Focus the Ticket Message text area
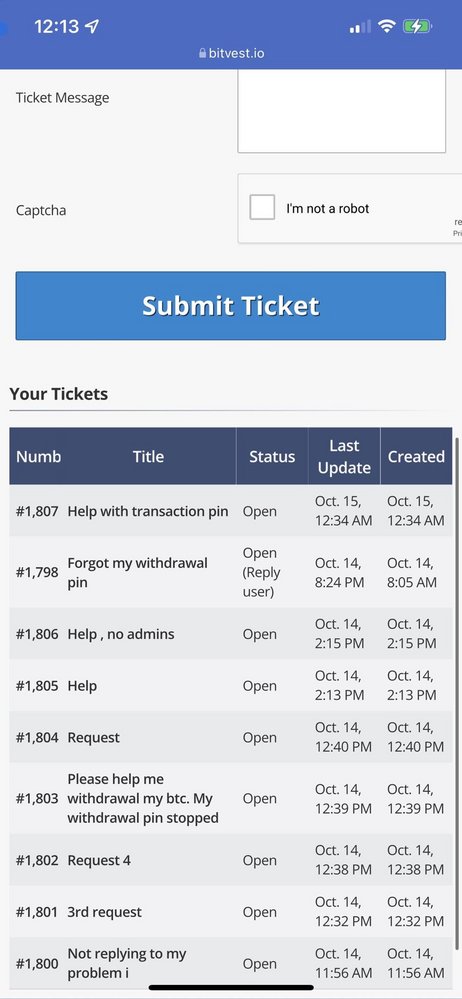The width and height of the screenshot is (462, 999). [x=342, y=110]
